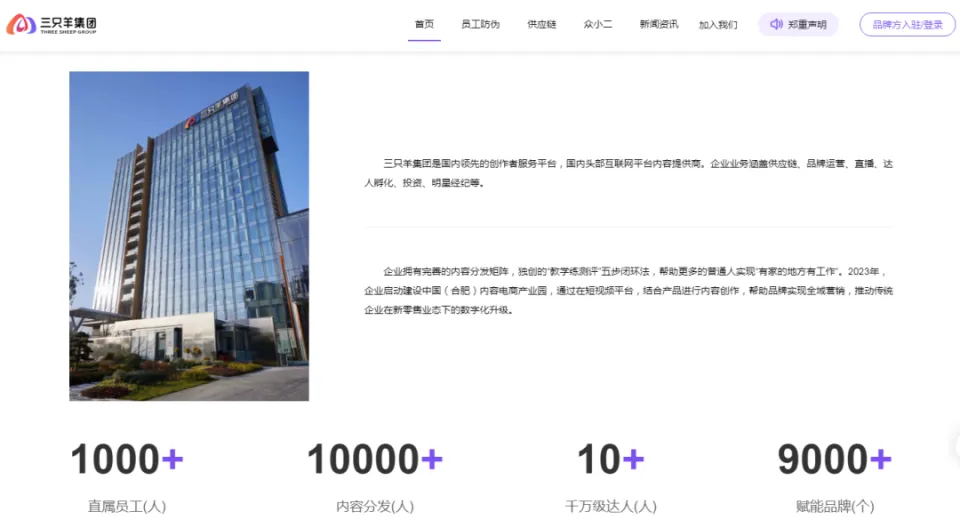The height and width of the screenshot is (520, 960).
Task: Click the 1000+ statistic number
Action: (x=127, y=459)
